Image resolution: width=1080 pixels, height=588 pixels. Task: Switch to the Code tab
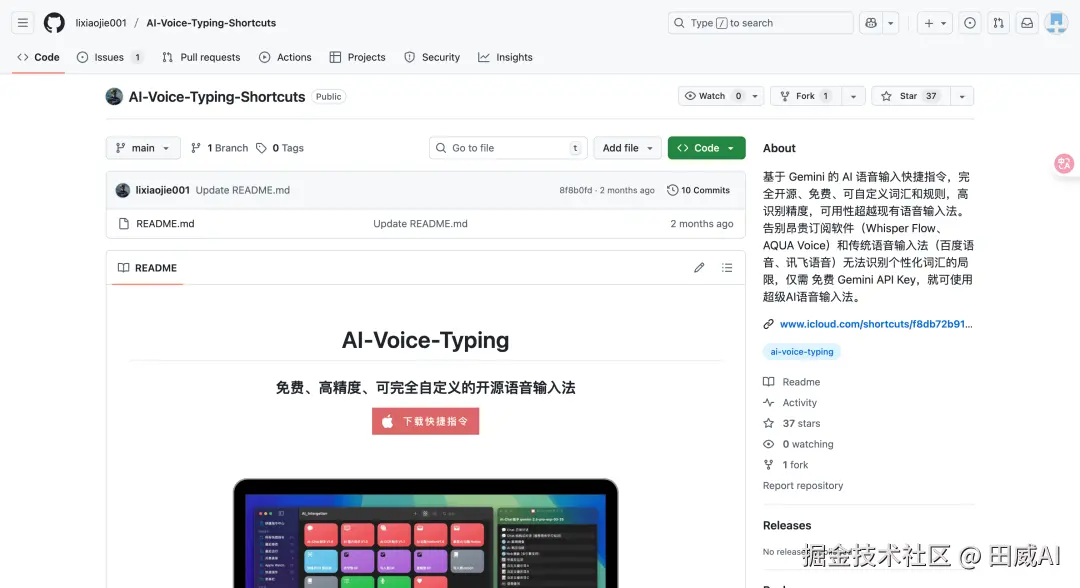coord(39,57)
